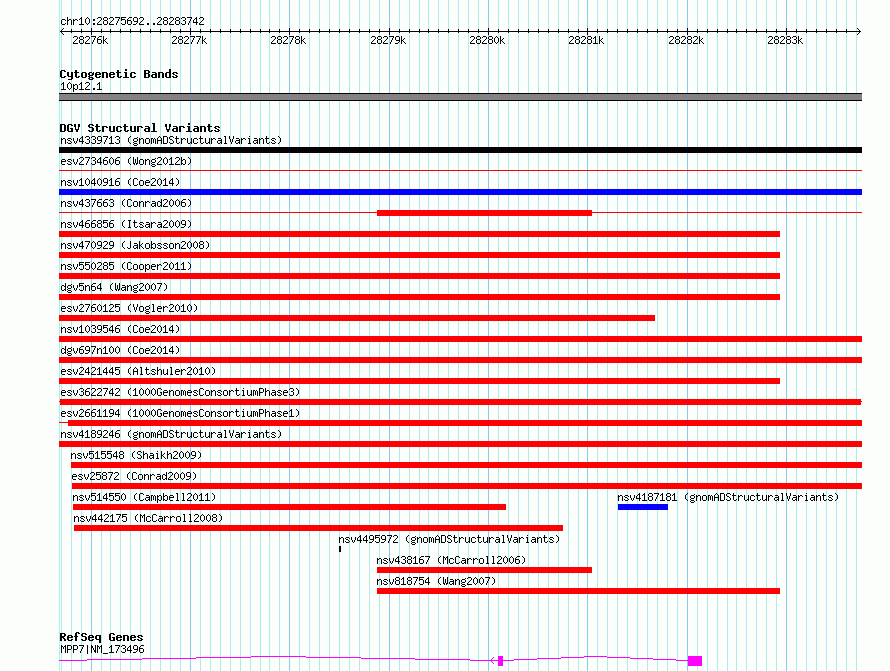Open variant nsv550285 (Cooper2011) label

coord(126,266)
